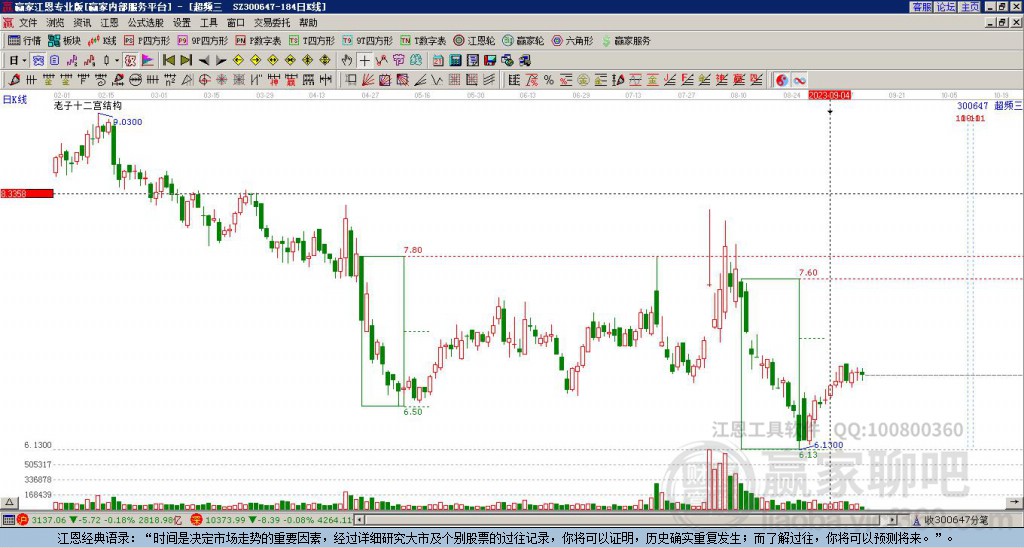Open the 江恩 menu

pos(109,22)
